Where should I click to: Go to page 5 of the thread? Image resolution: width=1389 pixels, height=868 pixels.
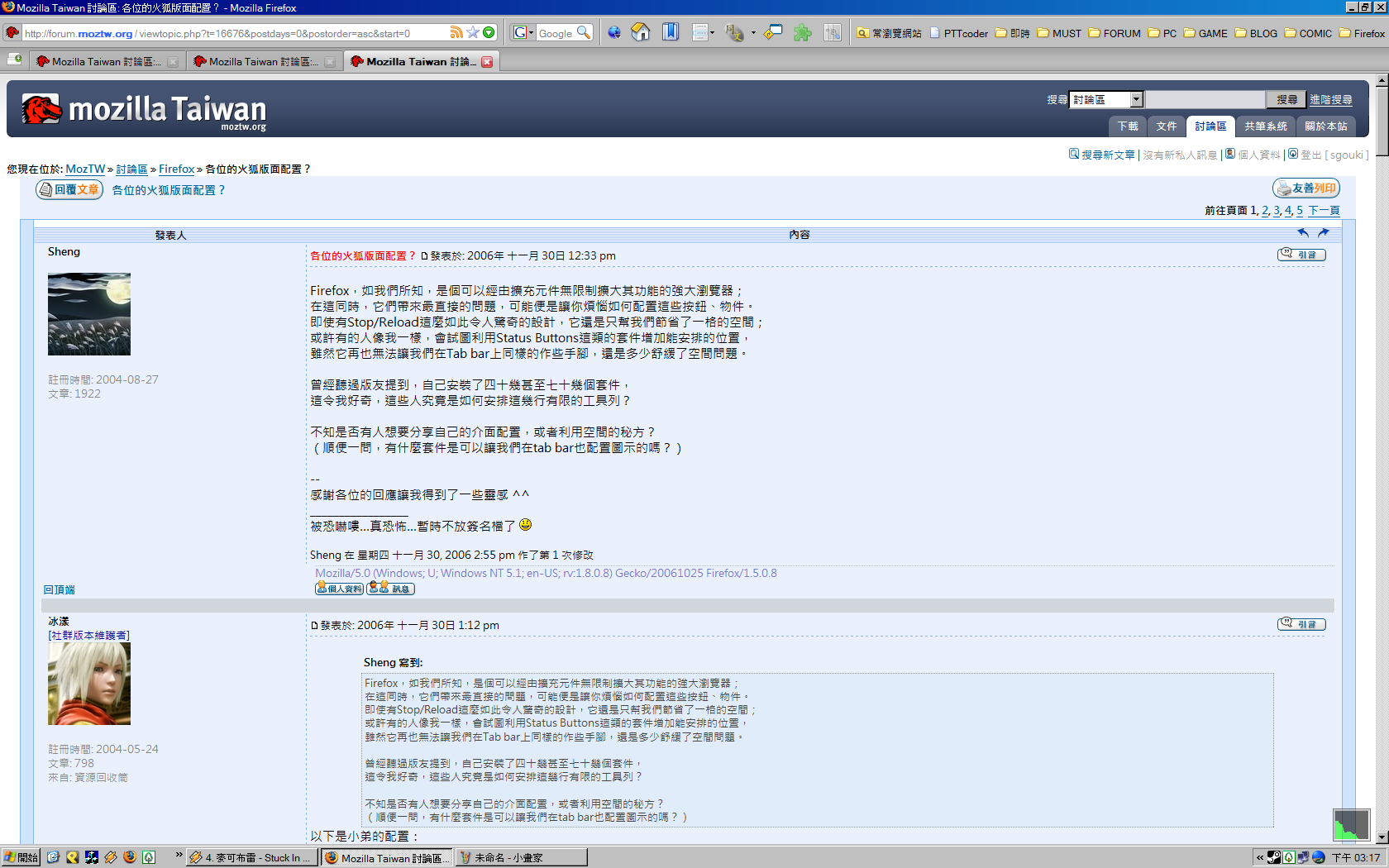(x=1300, y=211)
